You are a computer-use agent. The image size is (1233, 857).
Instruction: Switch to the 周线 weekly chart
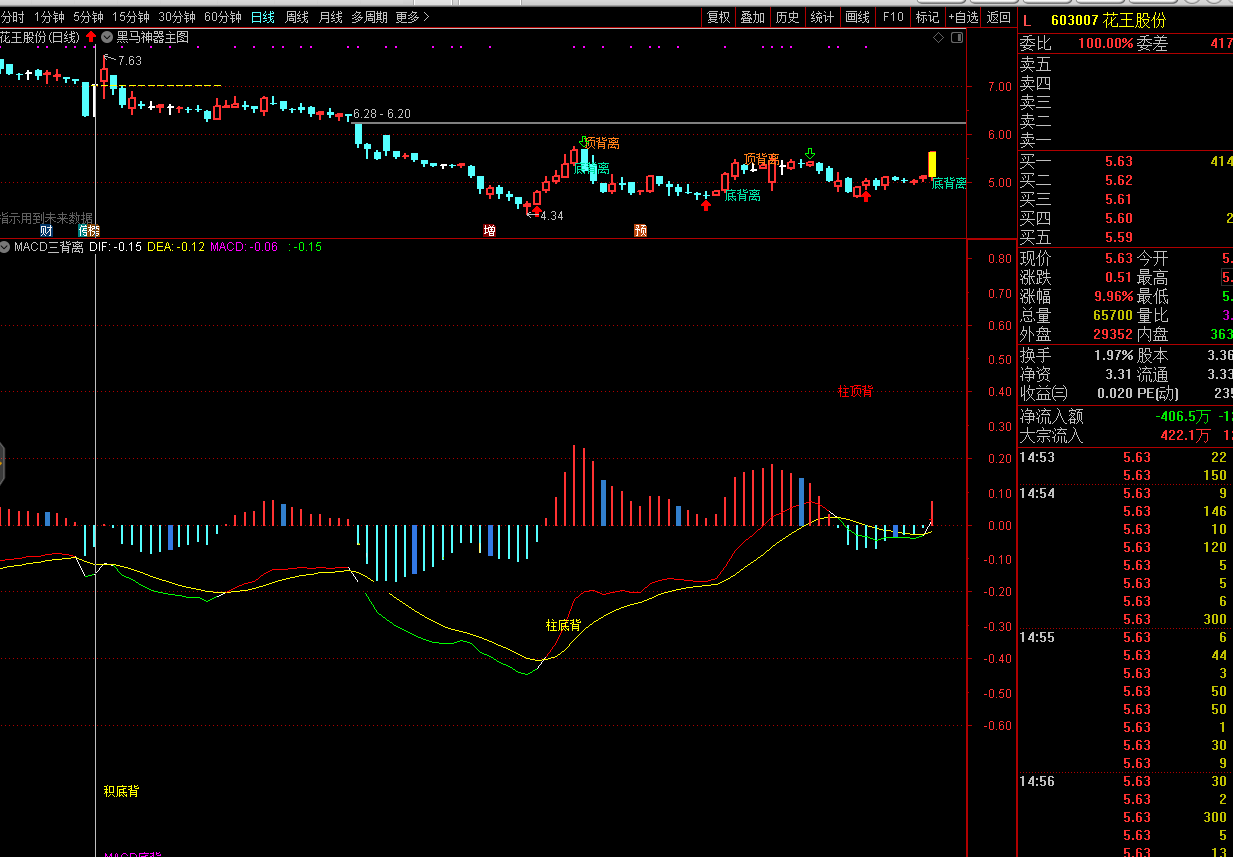297,17
